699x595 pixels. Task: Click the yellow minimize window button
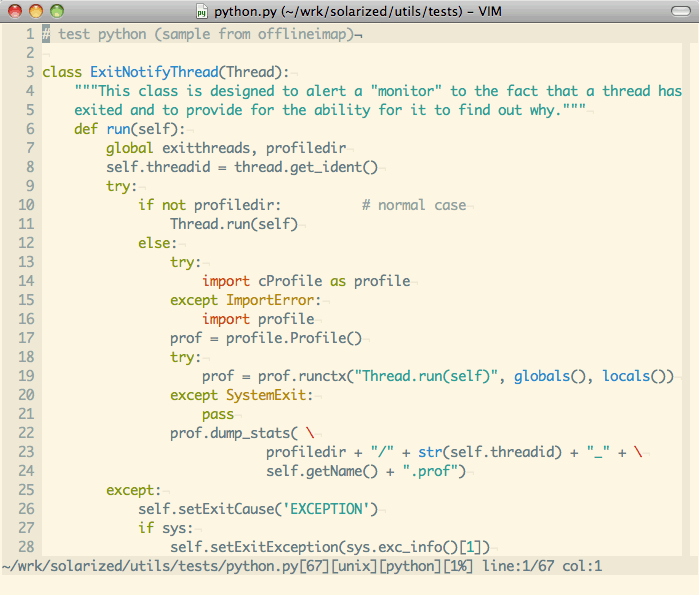37,12
